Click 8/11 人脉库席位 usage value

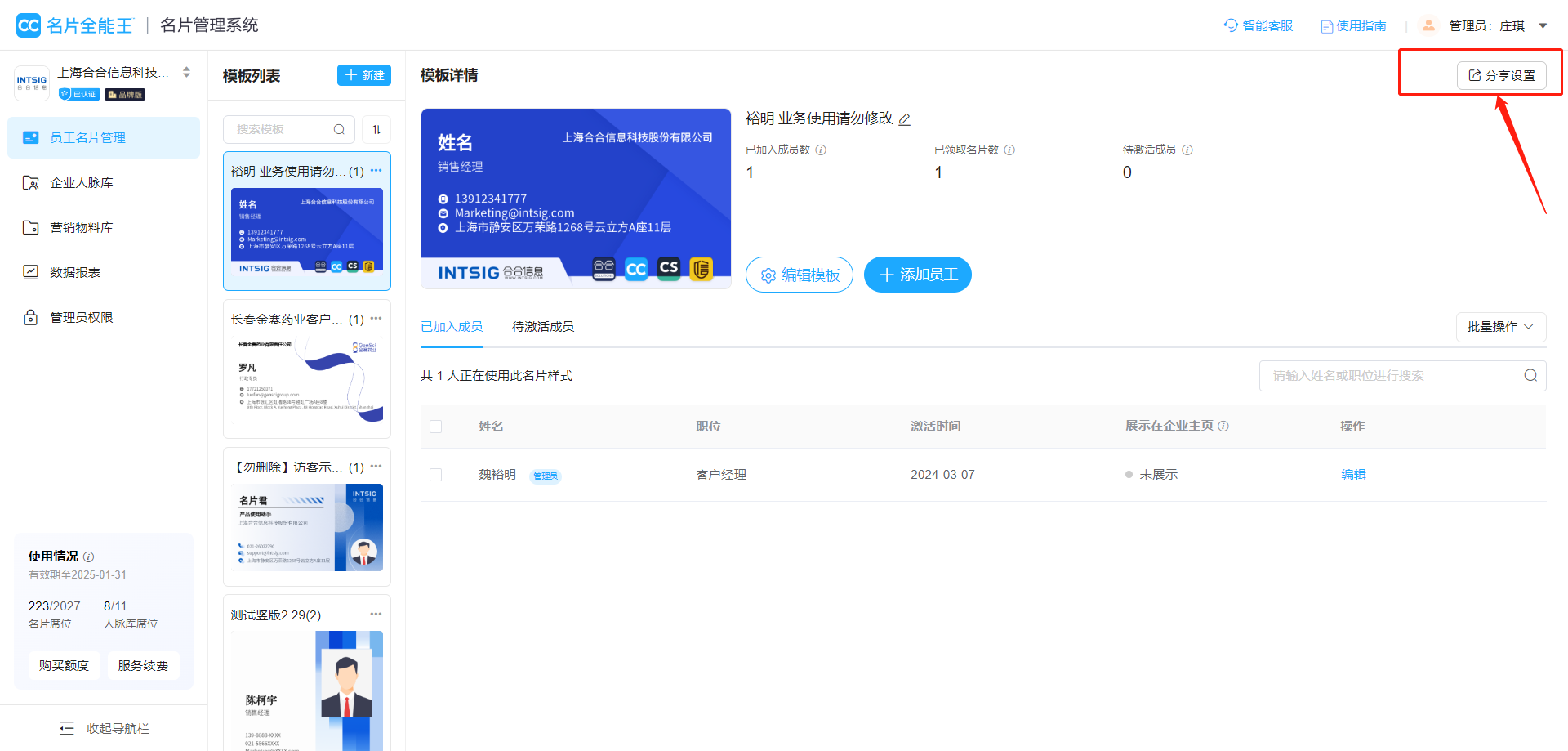pyautogui.click(x=115, y=606)
